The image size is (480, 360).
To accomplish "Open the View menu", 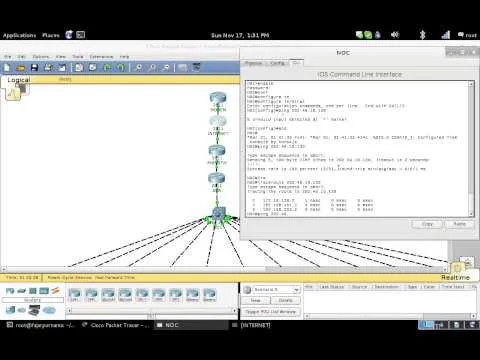I will pyautogui.click(x=61, y=57).
